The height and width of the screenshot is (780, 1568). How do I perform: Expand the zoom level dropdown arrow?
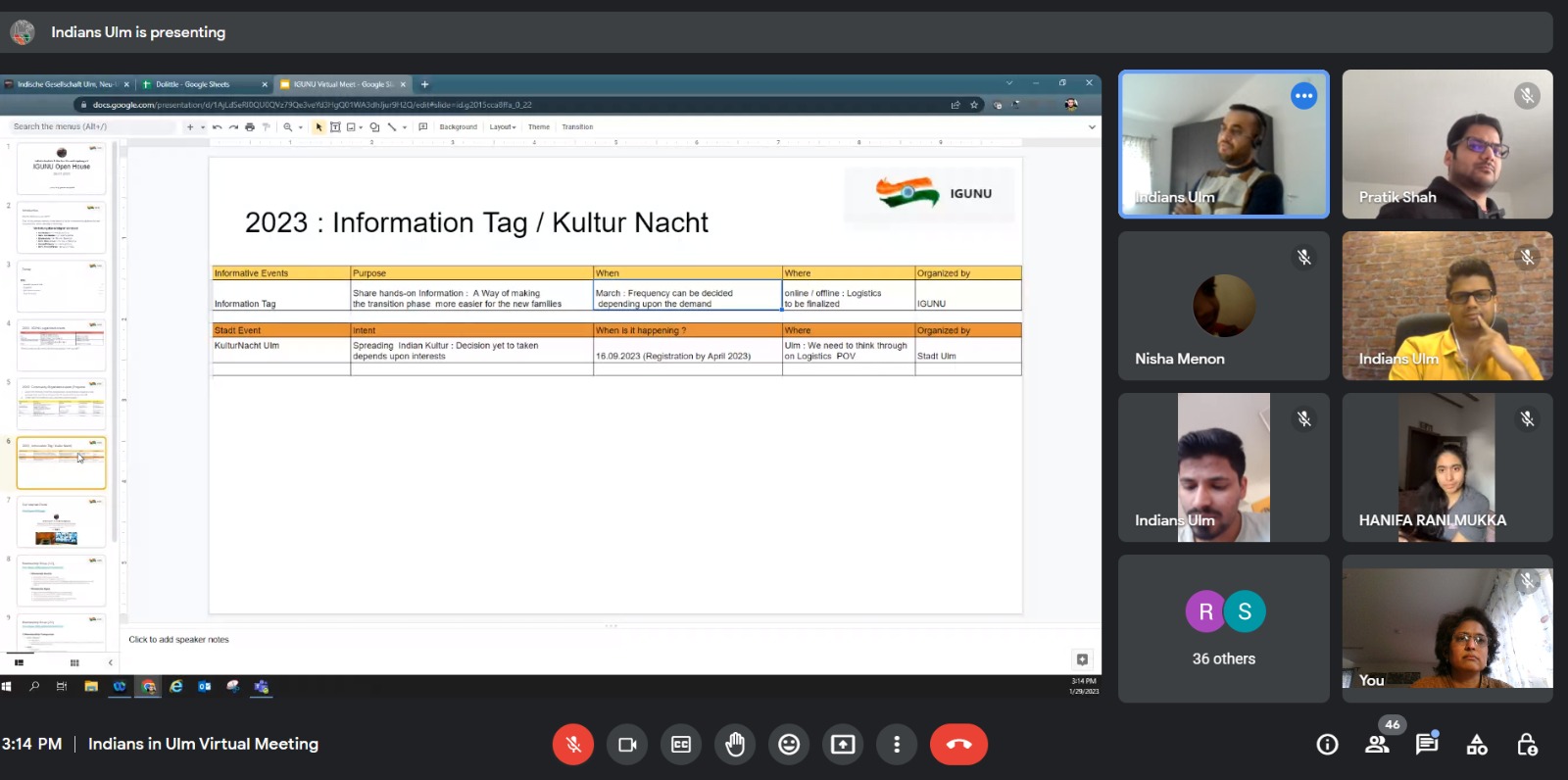pyautogui.click(x=300, y=126)
